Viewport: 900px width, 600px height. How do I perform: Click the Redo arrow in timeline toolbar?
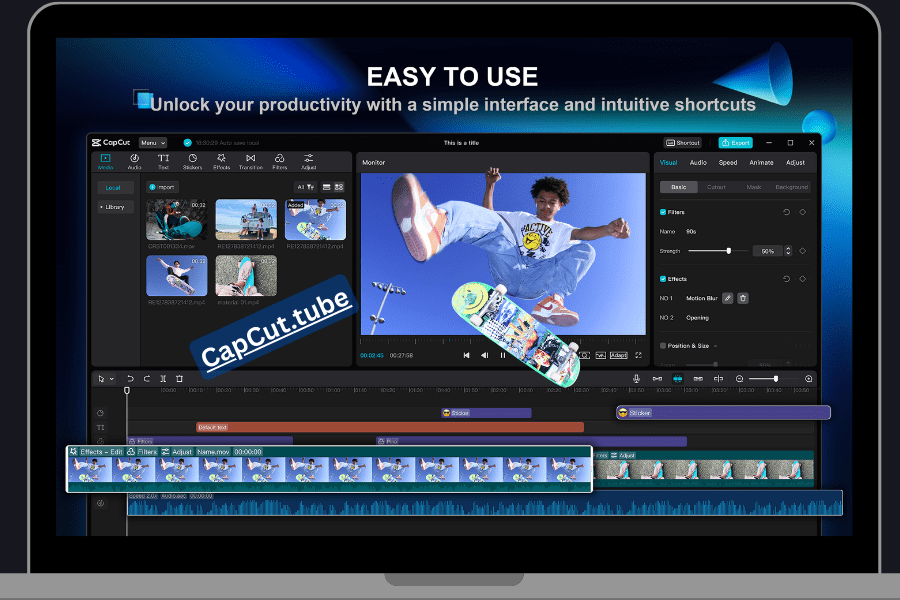147,379
